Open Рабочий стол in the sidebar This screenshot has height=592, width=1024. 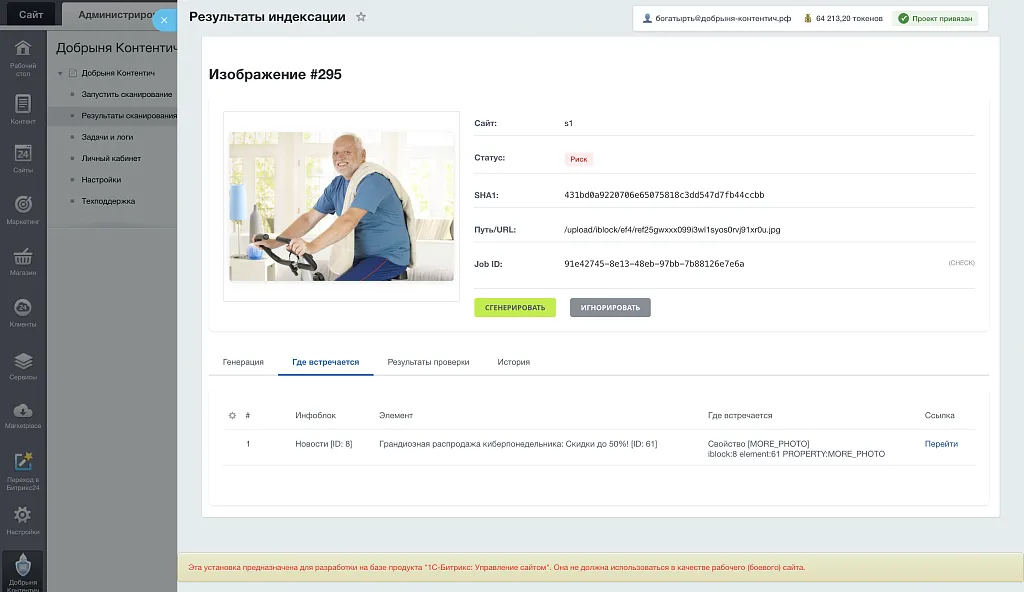[23, 55]
